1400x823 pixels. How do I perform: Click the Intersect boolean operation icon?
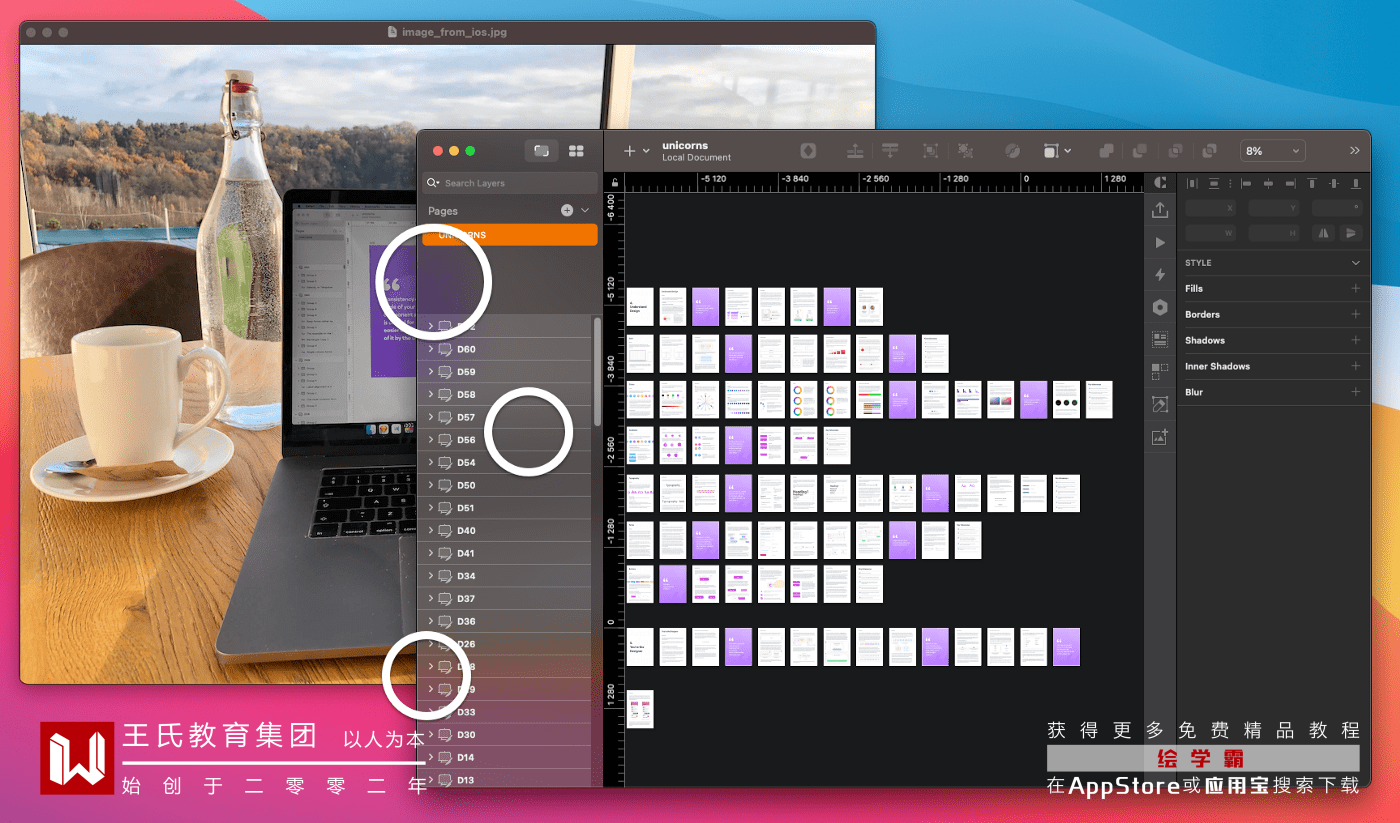point(1175,151)
